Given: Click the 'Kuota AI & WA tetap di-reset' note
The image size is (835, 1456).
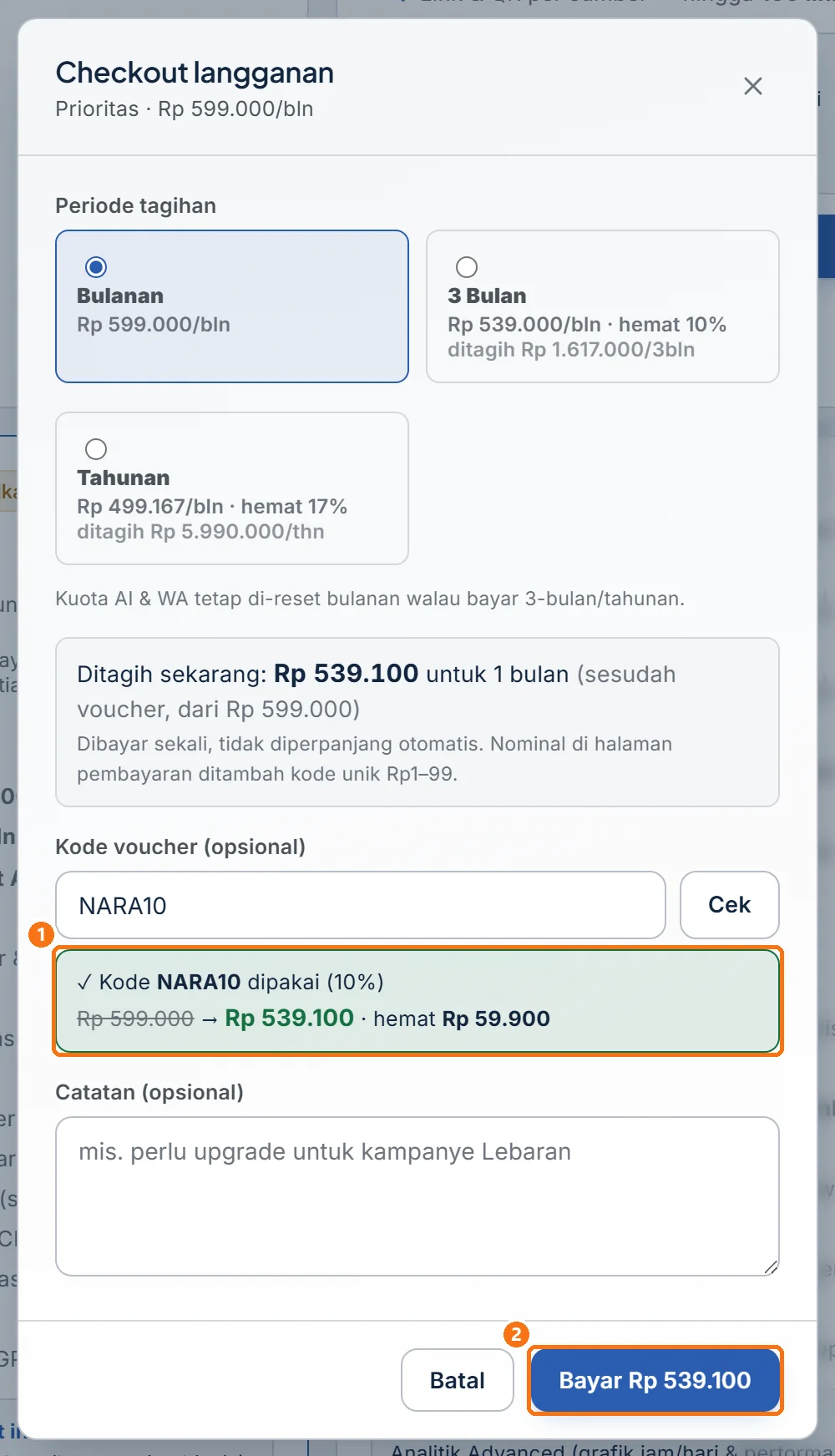Looking at the screenshot, I should 370,599.
